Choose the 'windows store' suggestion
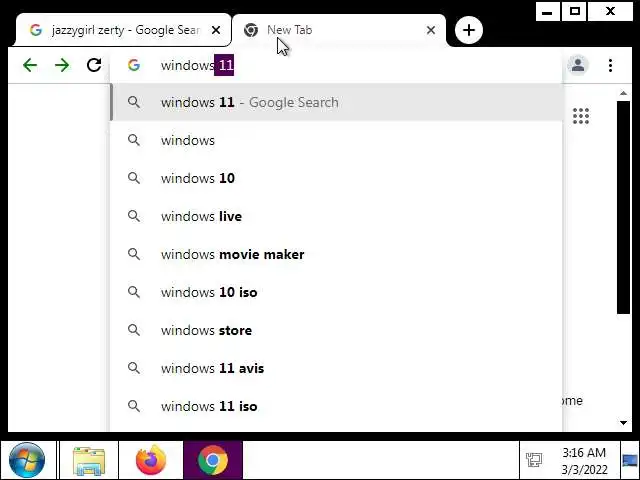640x480 pixels. pyautogui.click(x=337, y=330)
